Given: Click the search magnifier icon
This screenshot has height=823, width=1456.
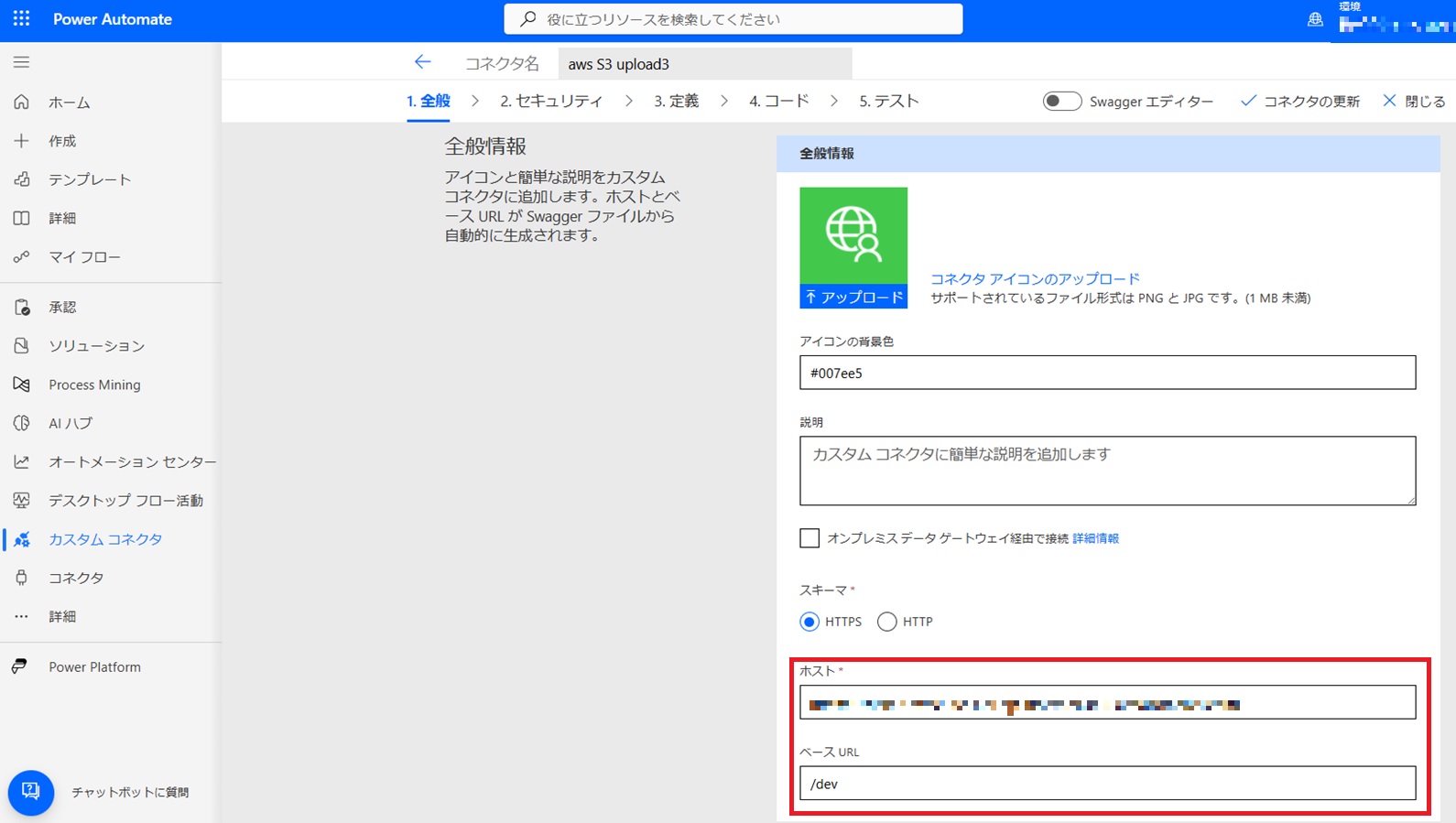Looking at the screenshot, I should [x=528, y=18].
